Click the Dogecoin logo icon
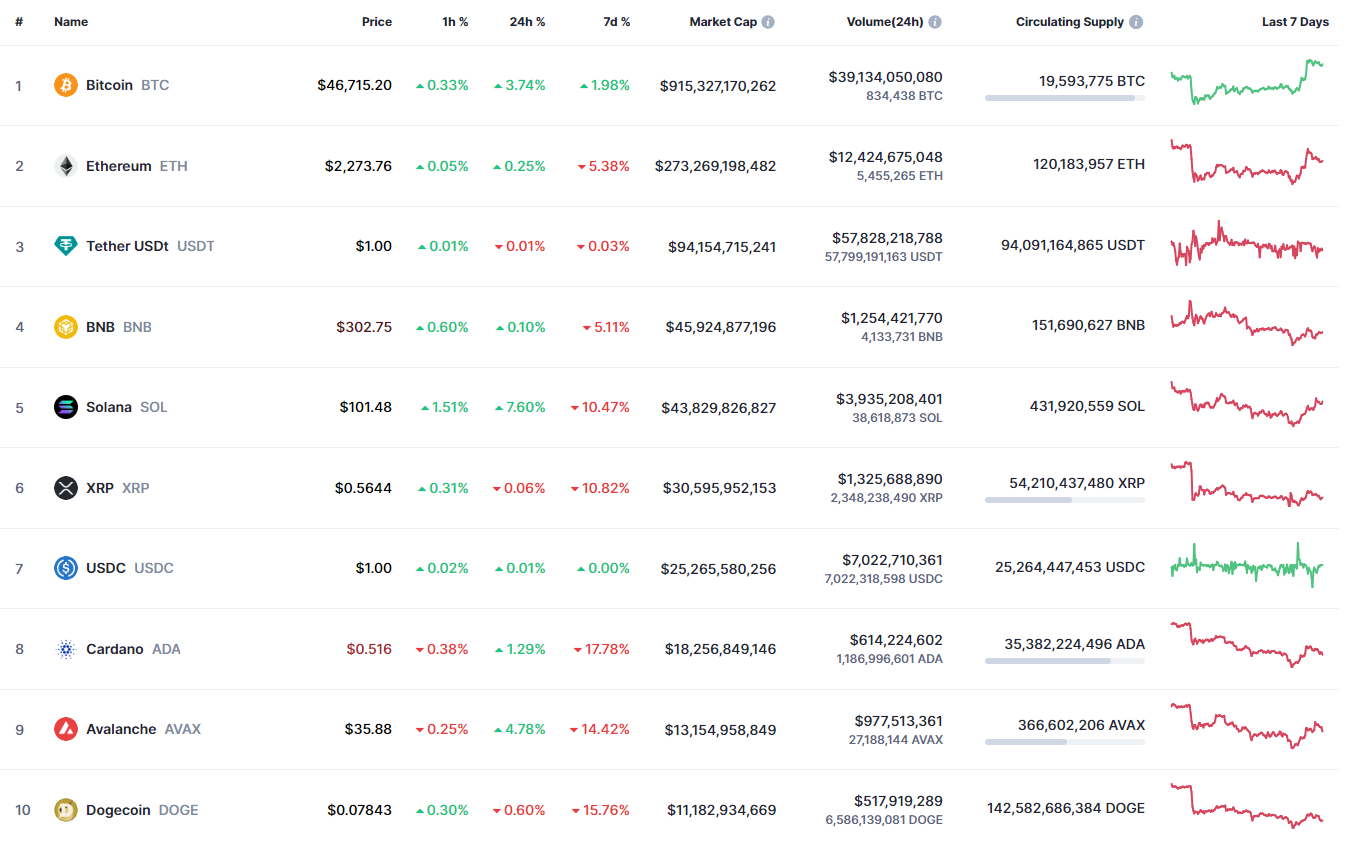This screenshot has height=841, width=1350. [66, 810]
